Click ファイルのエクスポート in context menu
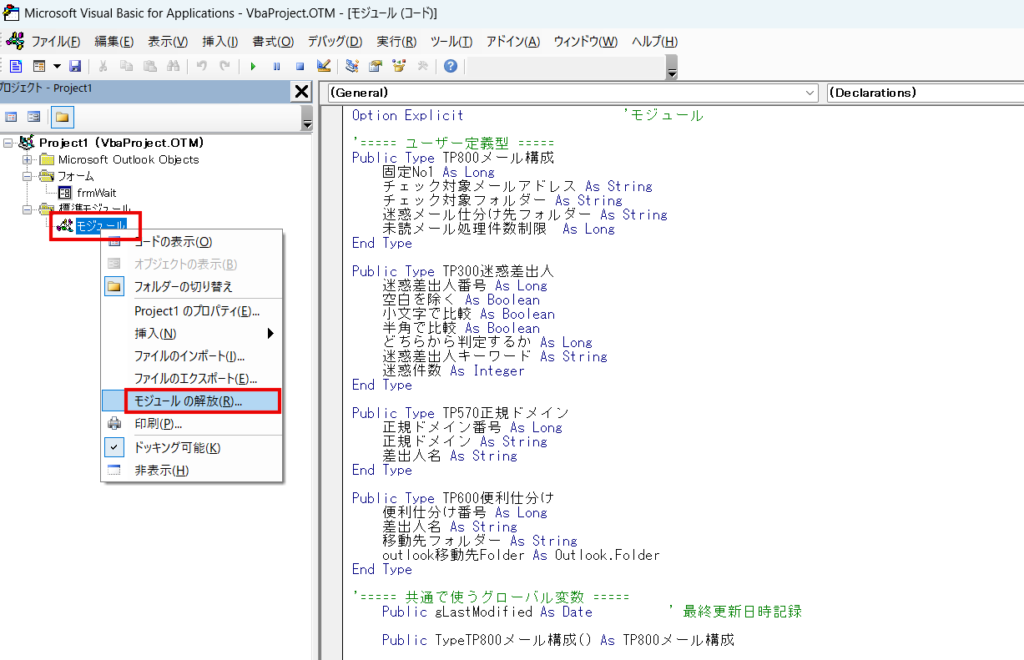Image resolution: width=1024 pixels, height=660 pixels. click(x=195, y=378)
